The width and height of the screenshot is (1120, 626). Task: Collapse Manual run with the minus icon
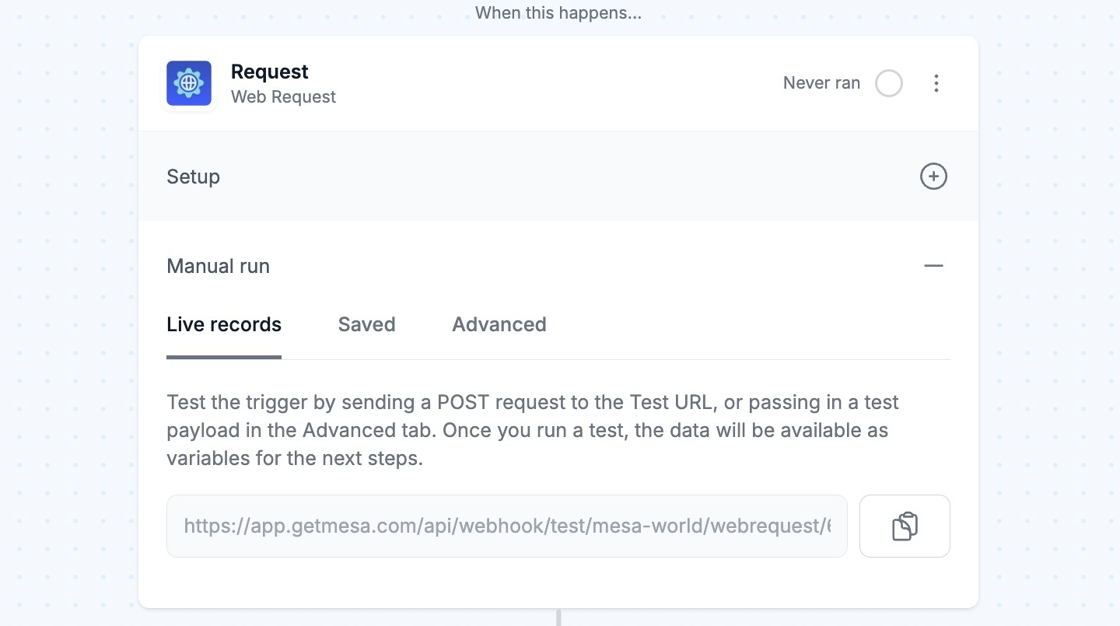tap(933, 266)
